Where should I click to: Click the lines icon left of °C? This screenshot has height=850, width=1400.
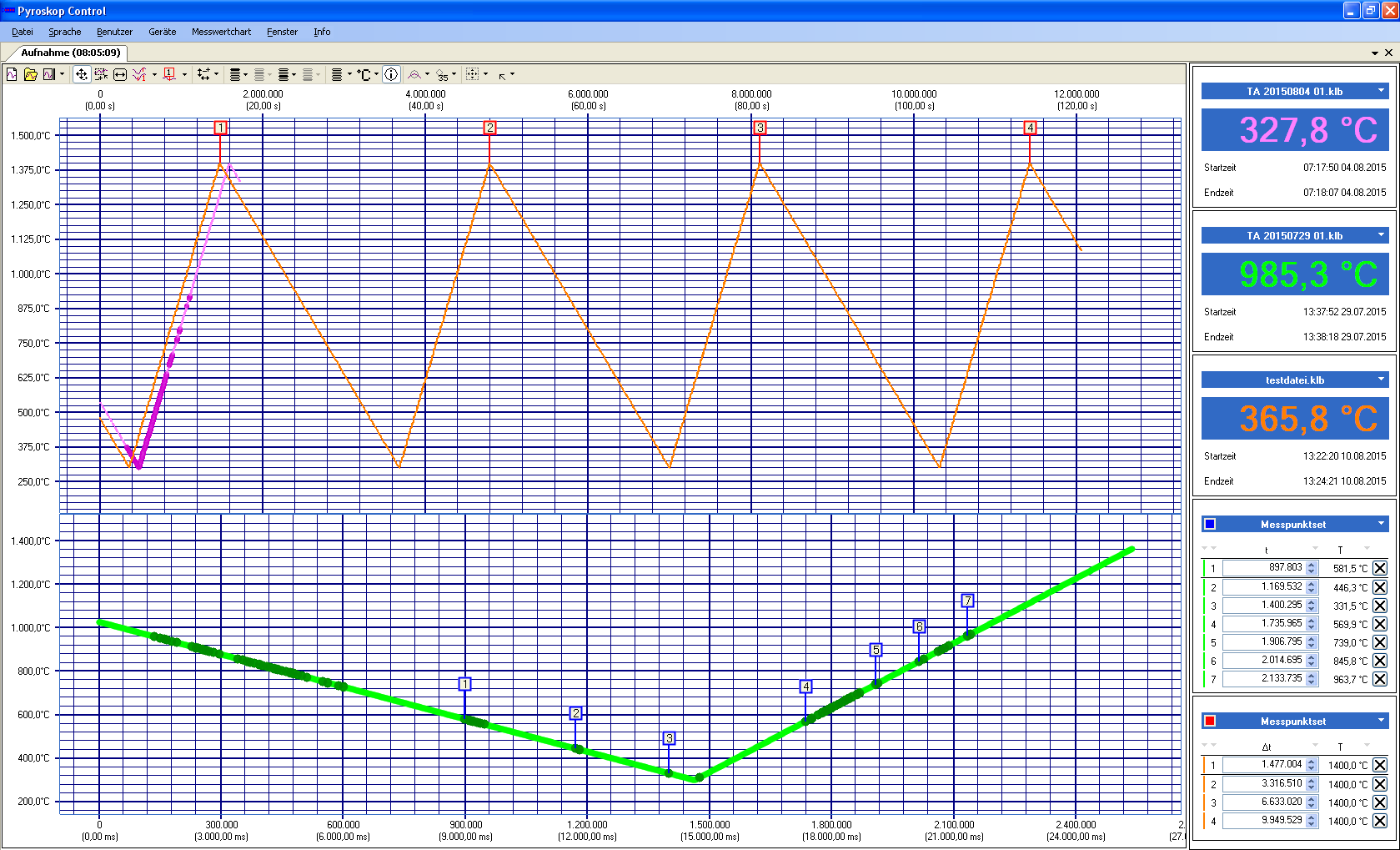click(337, 74)
